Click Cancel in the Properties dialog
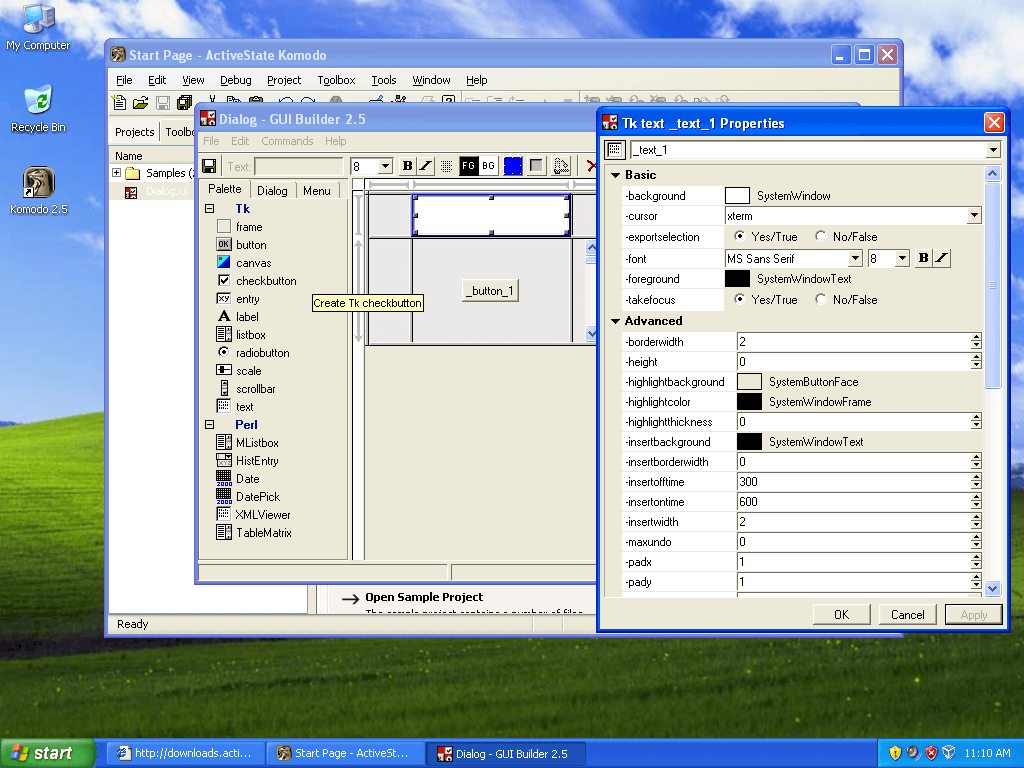Viewport: 1024px width, 768px height. [x=908, y=615]
